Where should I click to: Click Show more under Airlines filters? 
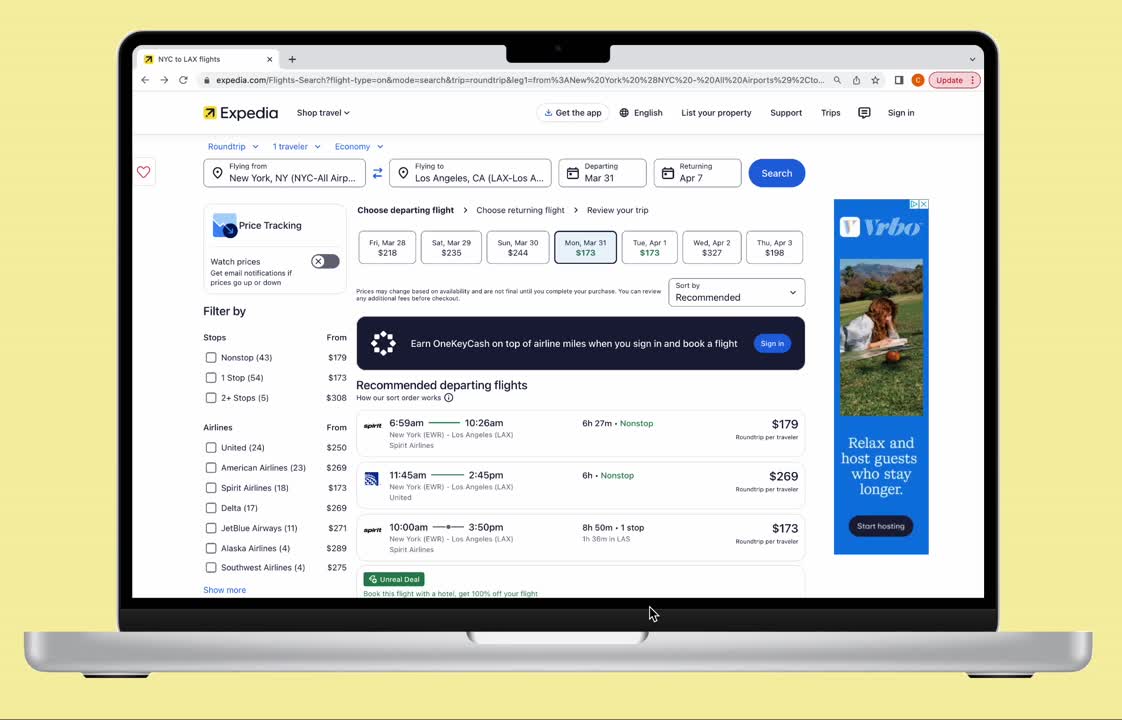pyautogui.click(x=225, y=590)
